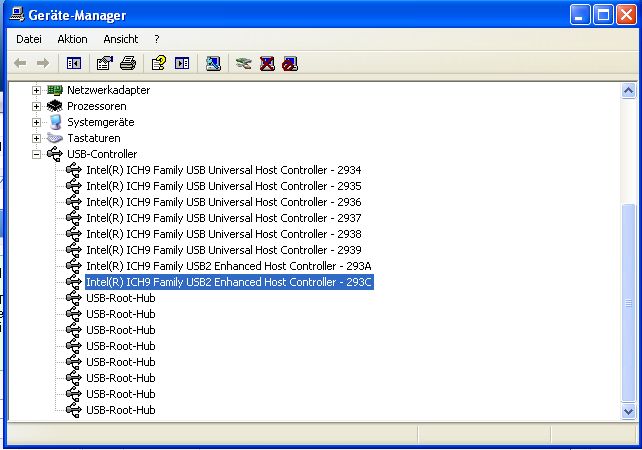
Task: Click the scrollbar up arrow
Action: (x=628, y=90)
